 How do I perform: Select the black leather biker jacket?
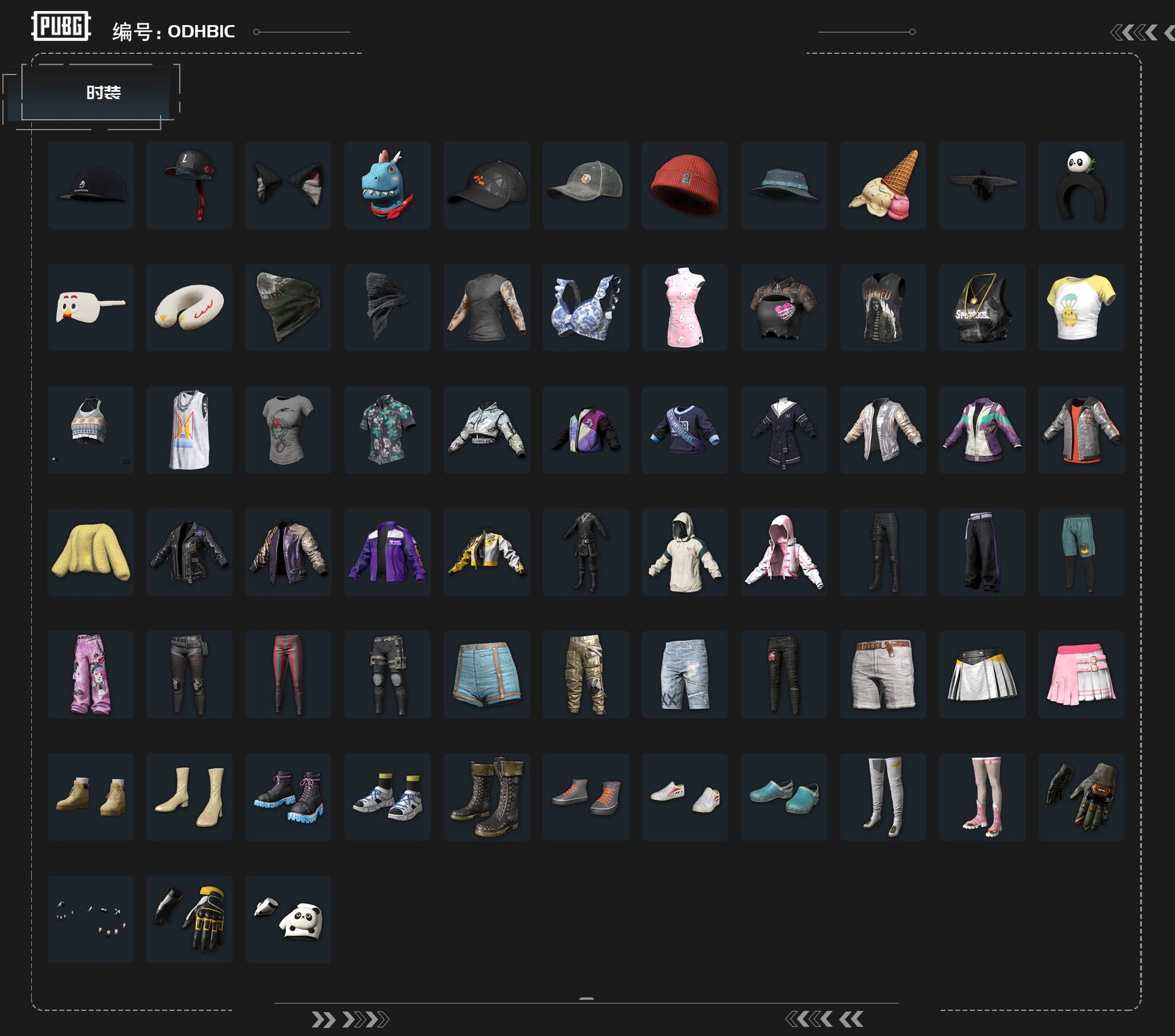[x=189, y=552]
